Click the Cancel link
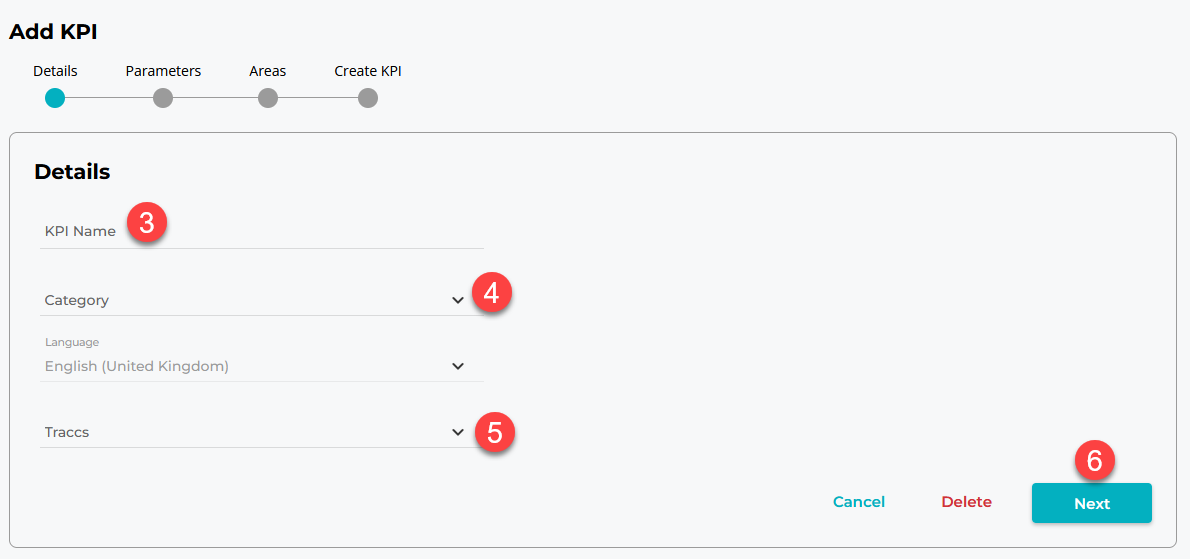The image size is (1190, 559). 859,502
